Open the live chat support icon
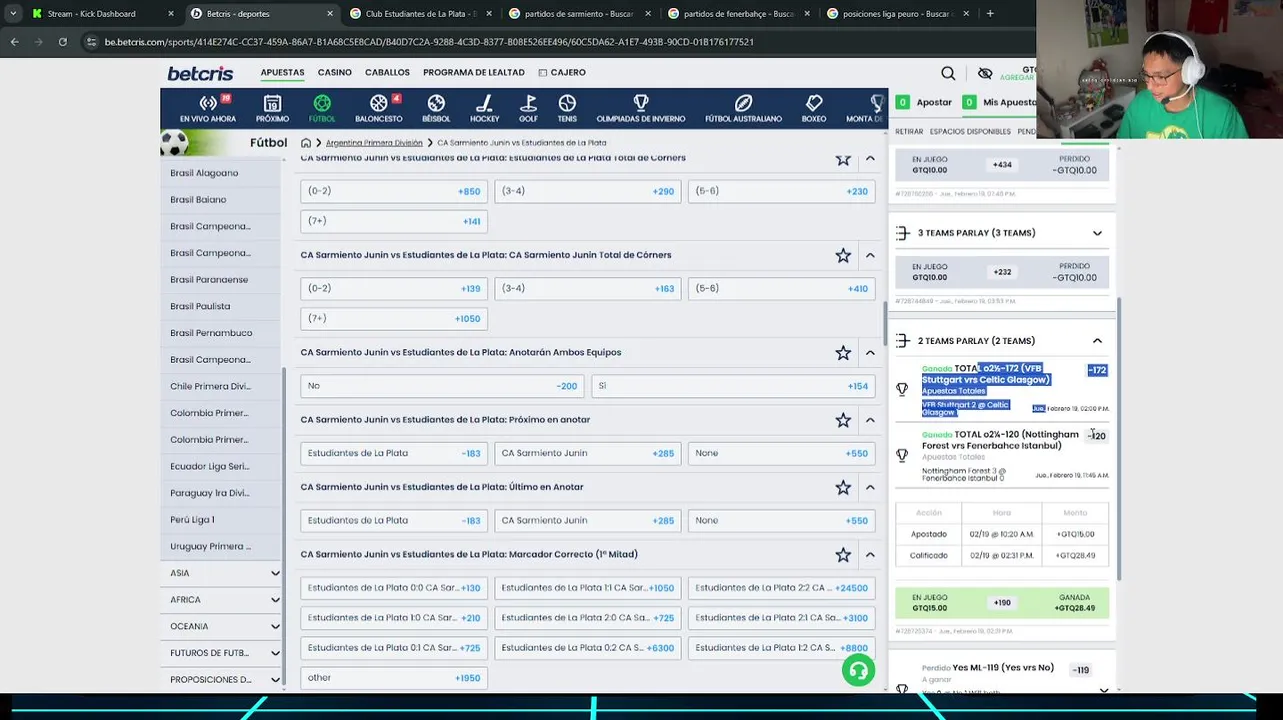This screenshot has width=1283, height=720. 858,671
